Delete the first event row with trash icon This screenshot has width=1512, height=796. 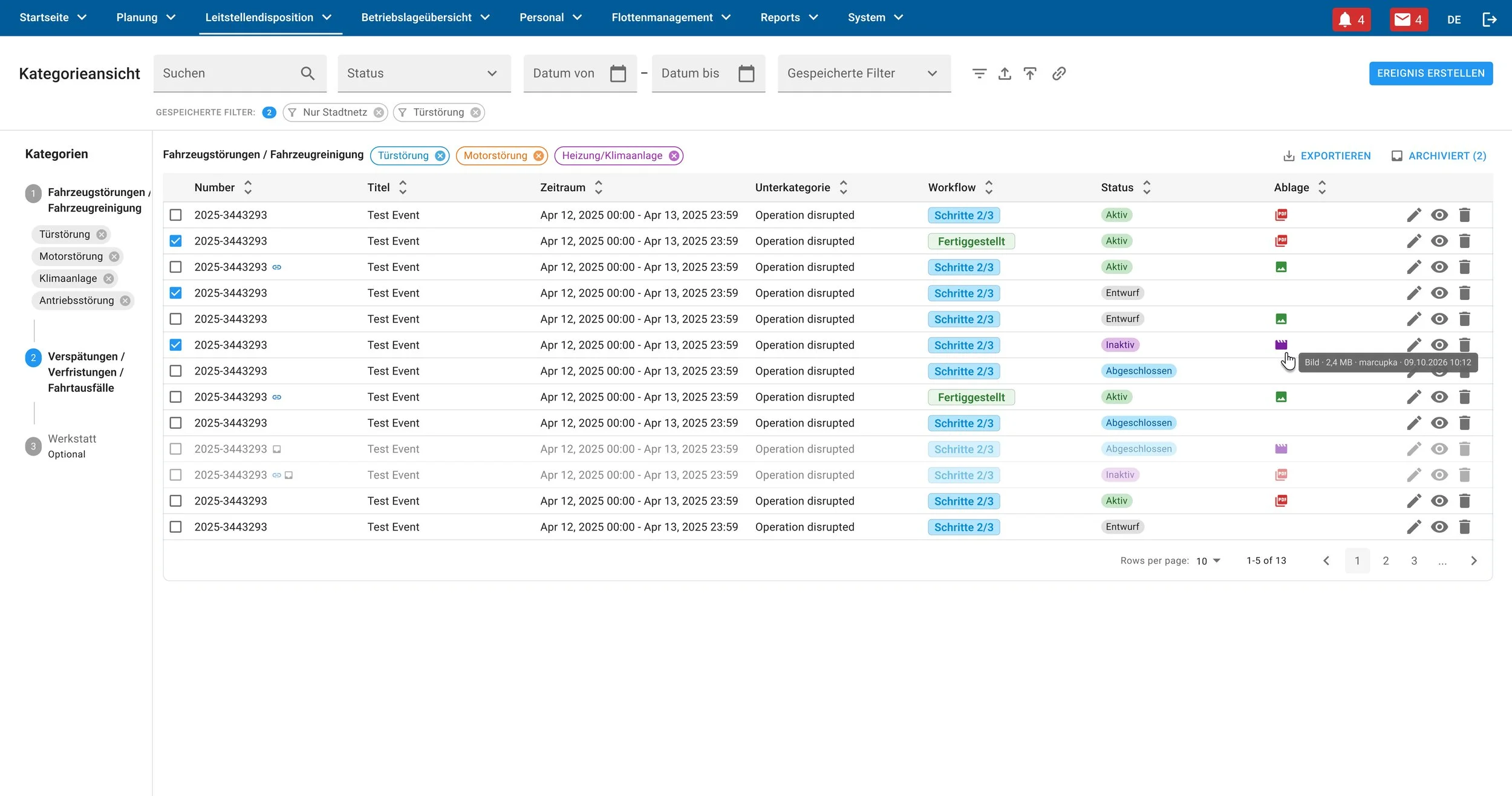(x=1464, y=215)
